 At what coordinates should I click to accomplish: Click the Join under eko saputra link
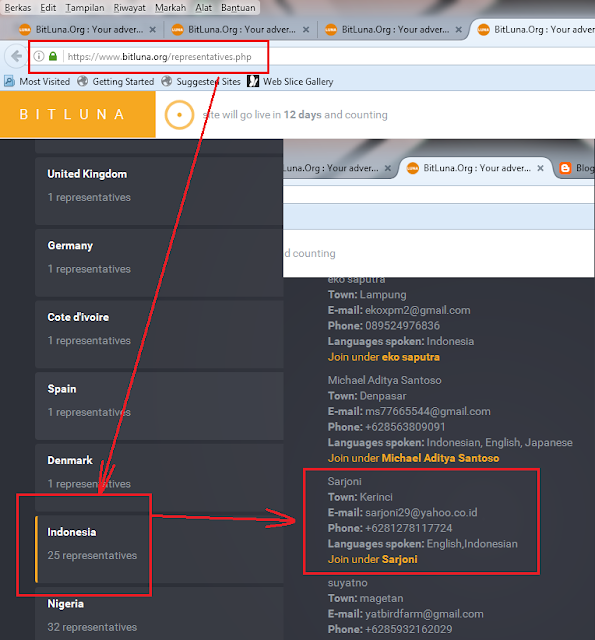click(x=384, y=357)
